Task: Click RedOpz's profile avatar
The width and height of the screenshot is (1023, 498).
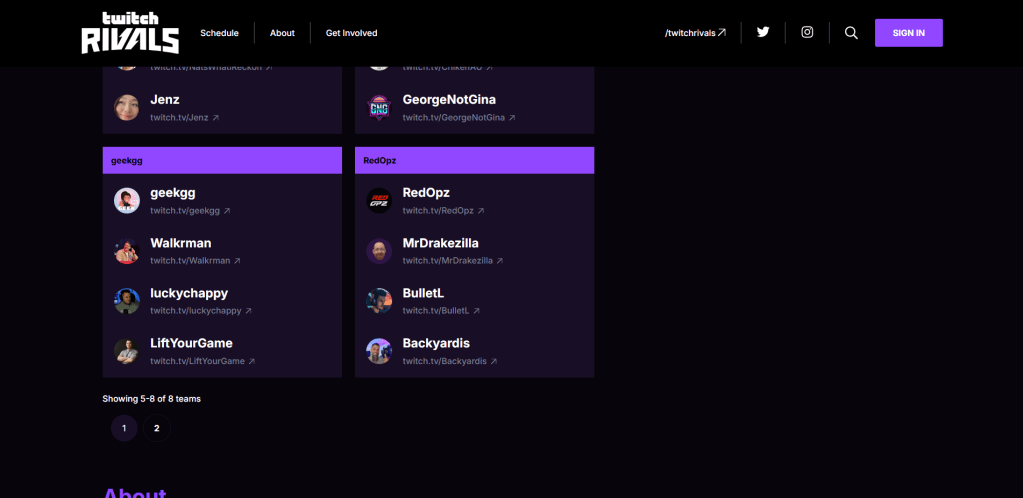Action: pyautogui.click(x=379, y=200)
